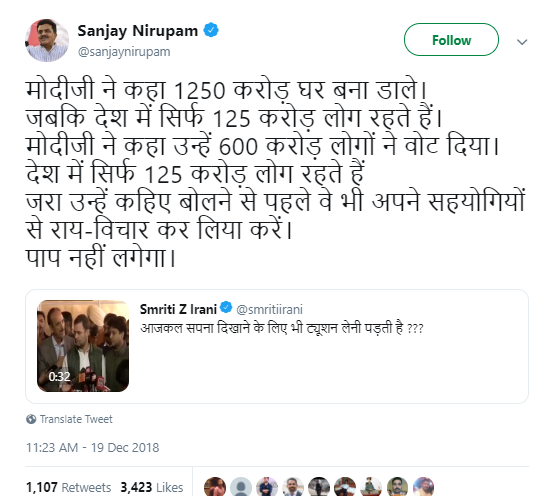Screen dimensions: 545x496
Task: Click the Follow button
Action: [x=451, y=40]
